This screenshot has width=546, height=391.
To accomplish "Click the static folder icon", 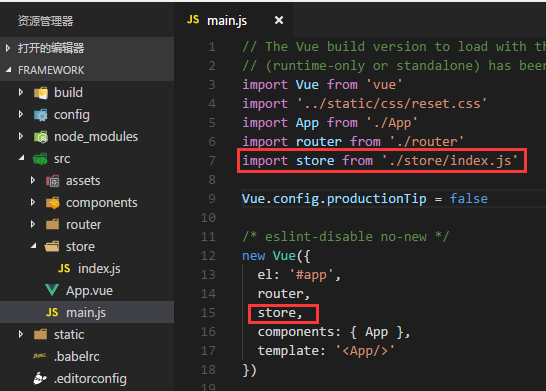I will point(41,335).
